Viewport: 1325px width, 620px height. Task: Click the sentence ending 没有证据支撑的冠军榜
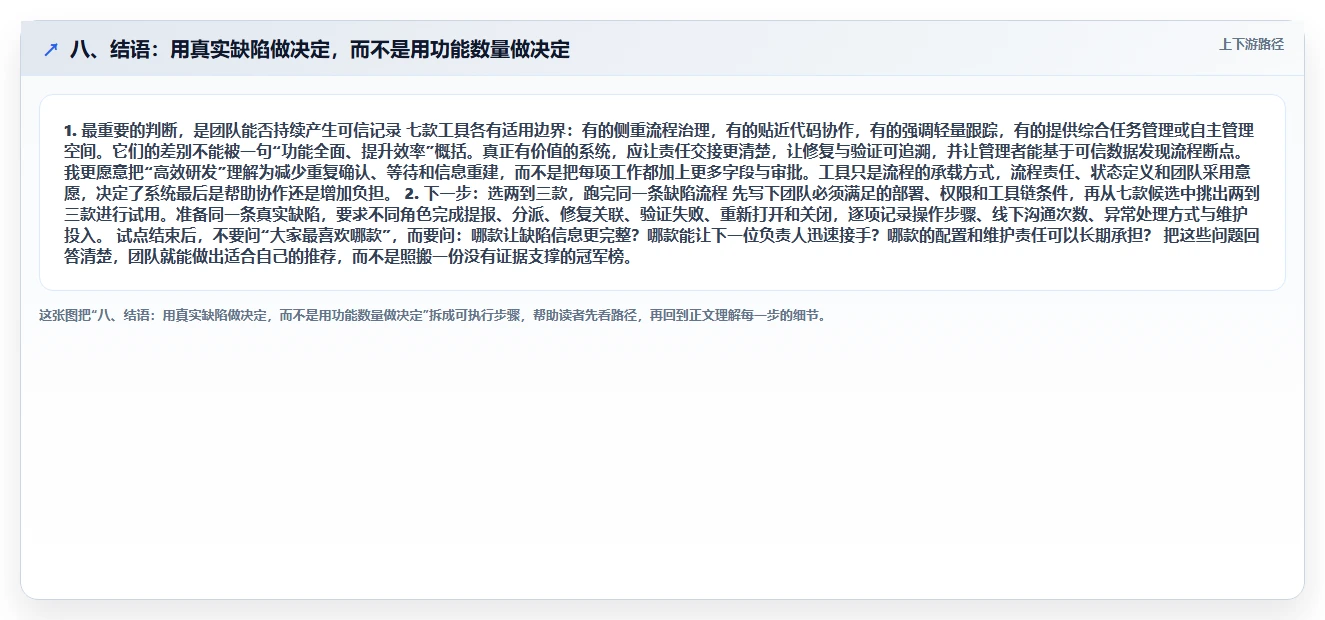(349, 256)
